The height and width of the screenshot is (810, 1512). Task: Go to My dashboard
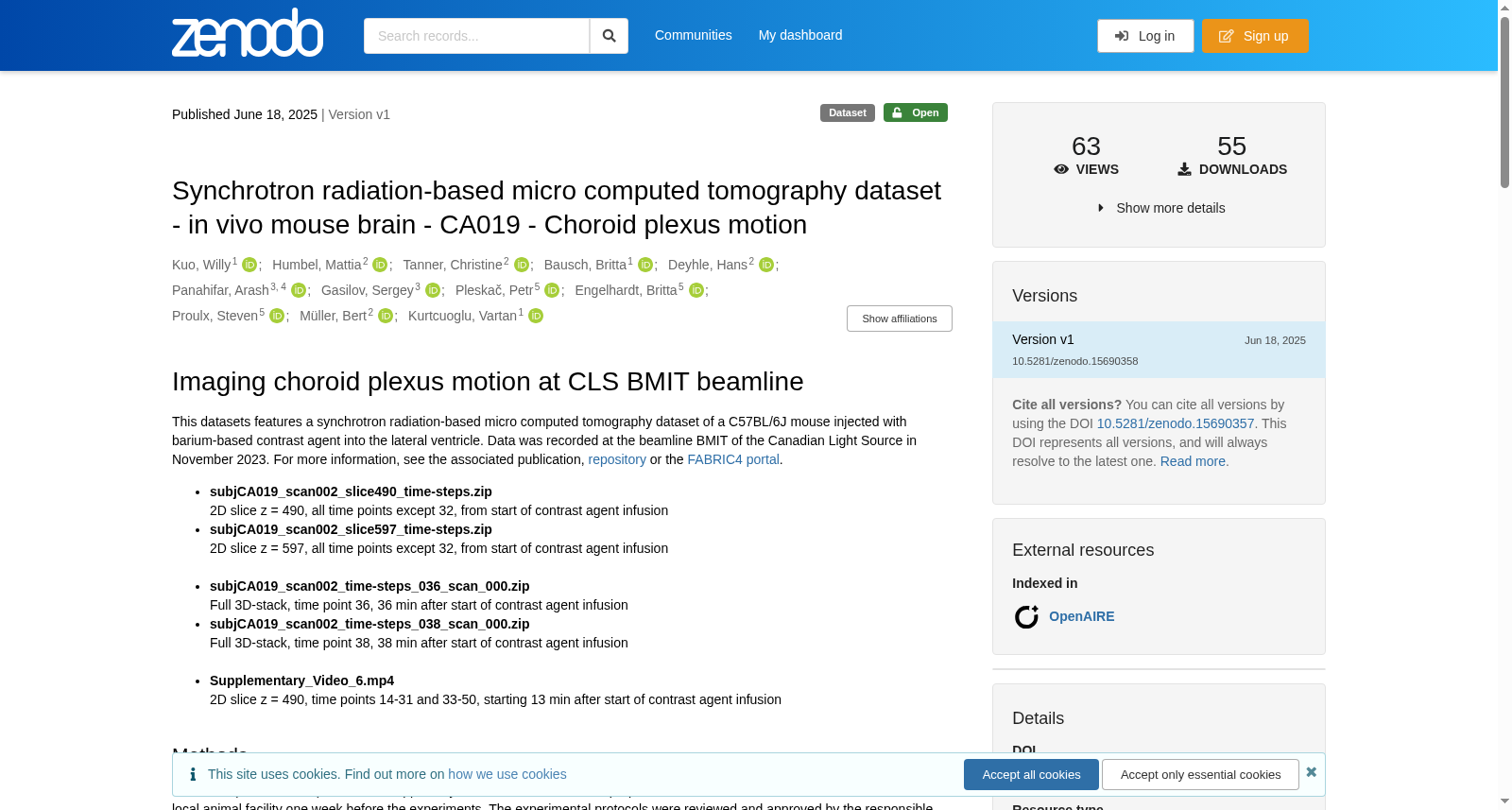pyautogui.click(x=800, y=35)
